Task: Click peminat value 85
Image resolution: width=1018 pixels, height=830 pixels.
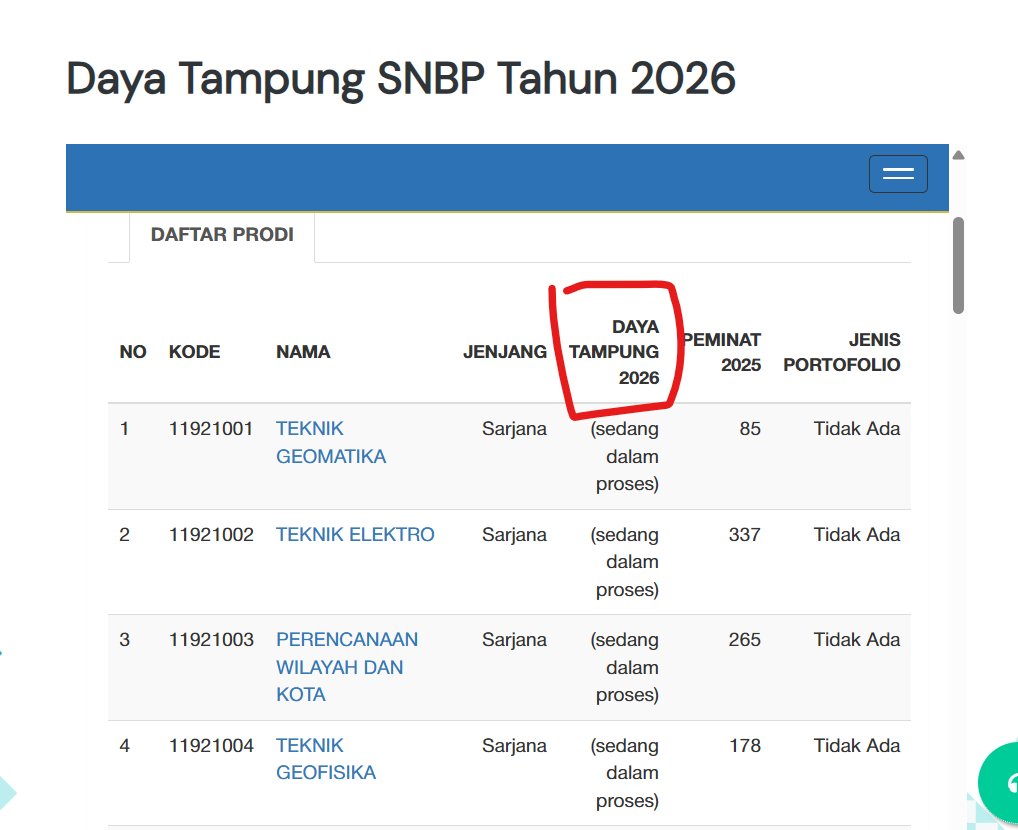Action: coord(750,429)
